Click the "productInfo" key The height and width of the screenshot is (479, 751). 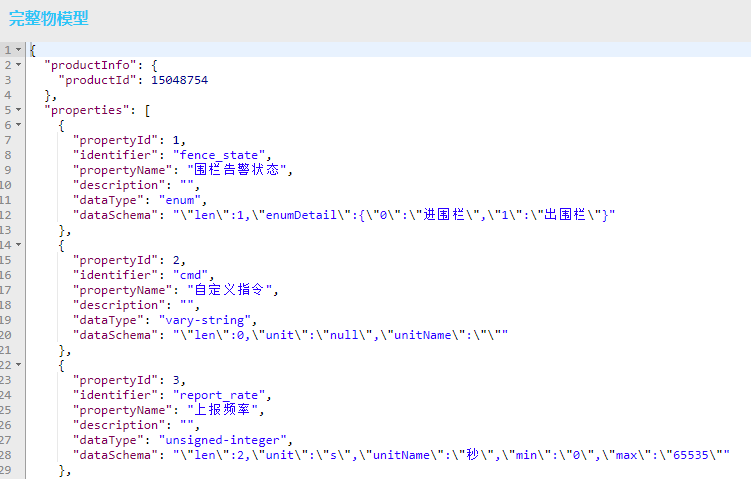(91, 65)
